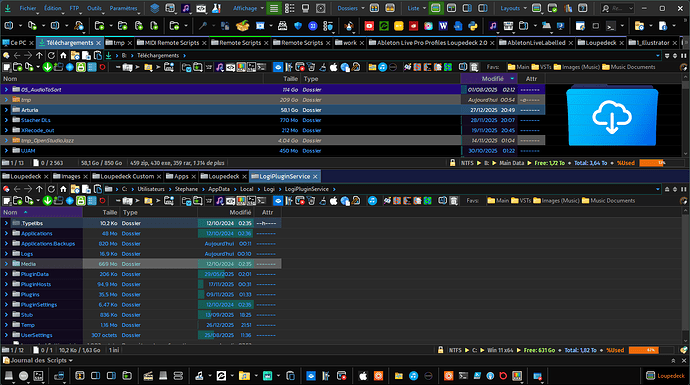The height and width of the screenshot is (385, 690).
Task: Click the cloud download folder thumbnail
Action: [x=612, y=116]
